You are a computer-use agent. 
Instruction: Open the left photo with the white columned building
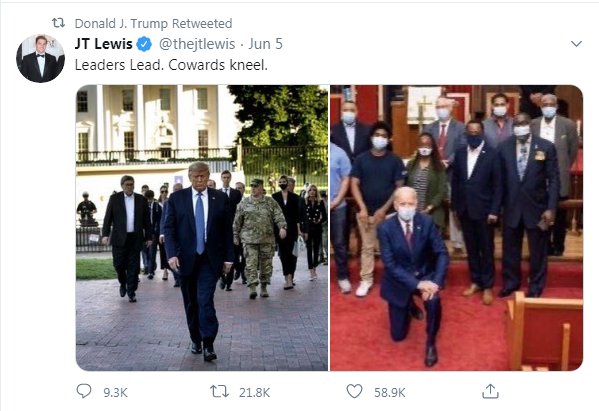(202, 228)
